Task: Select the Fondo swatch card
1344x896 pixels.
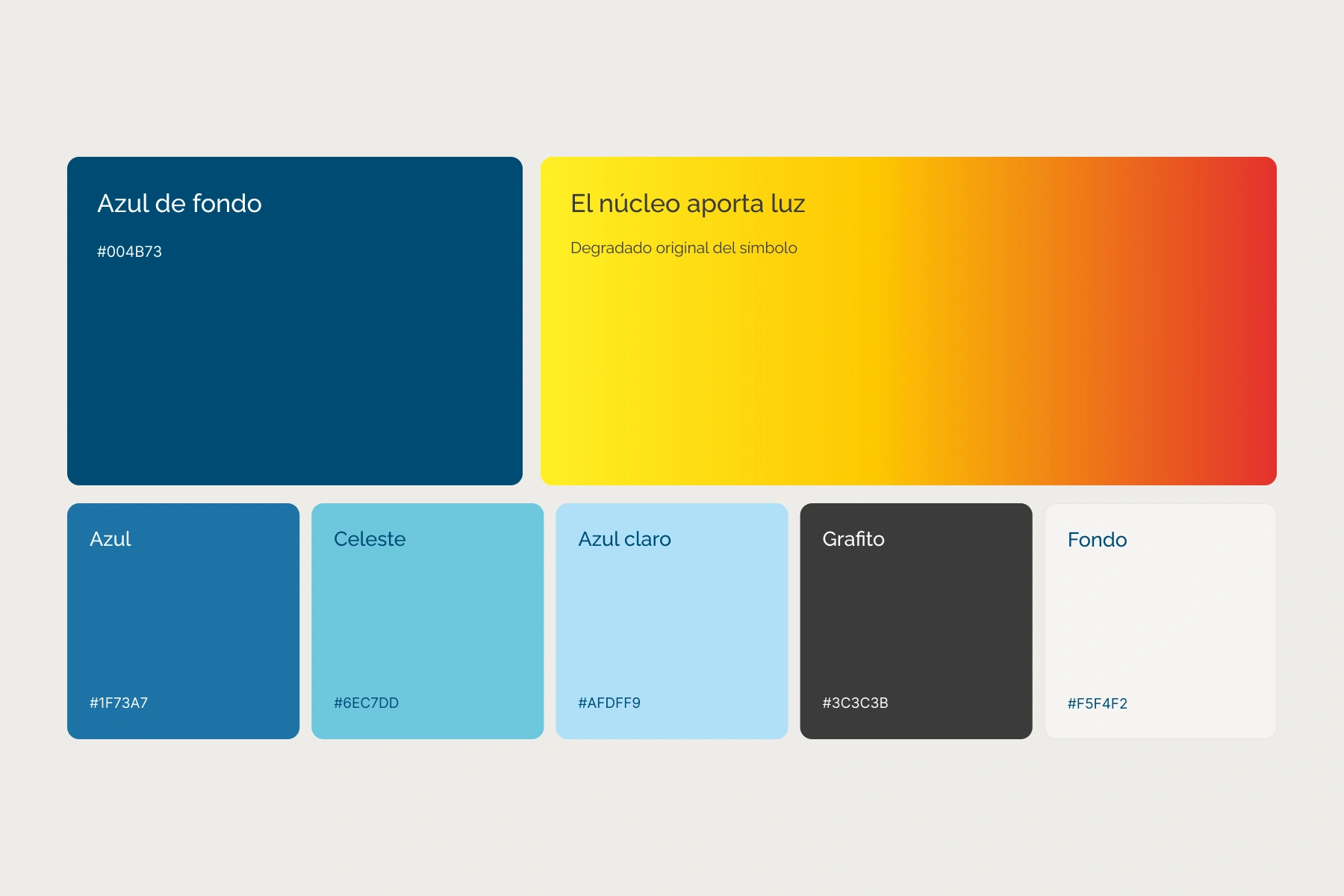Action: pyautogui.click(x=1160, y=621)
